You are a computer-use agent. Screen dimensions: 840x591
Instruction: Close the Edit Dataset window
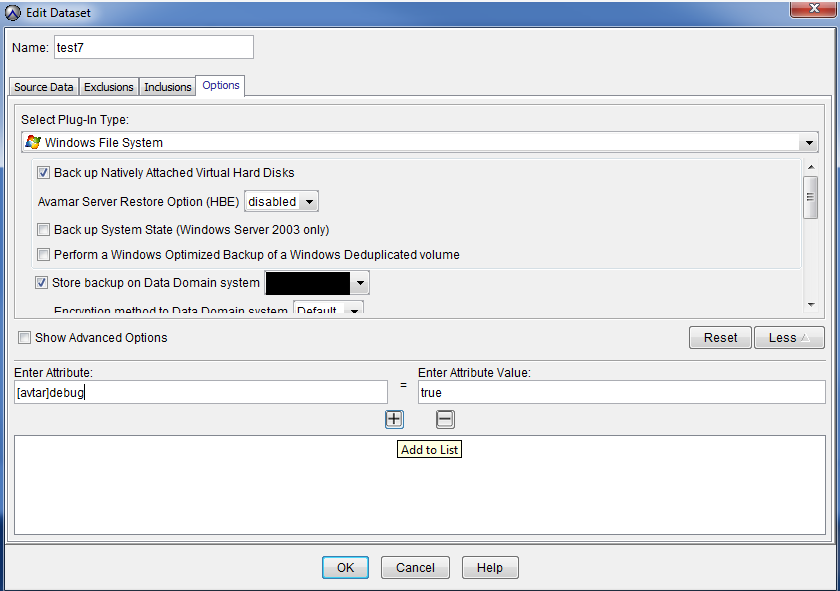click(813, 9)
